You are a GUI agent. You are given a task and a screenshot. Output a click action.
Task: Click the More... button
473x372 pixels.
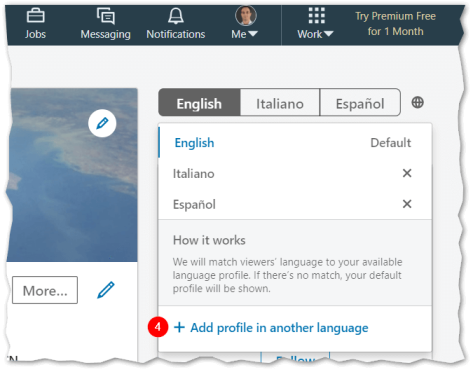[x=45, y=290]
